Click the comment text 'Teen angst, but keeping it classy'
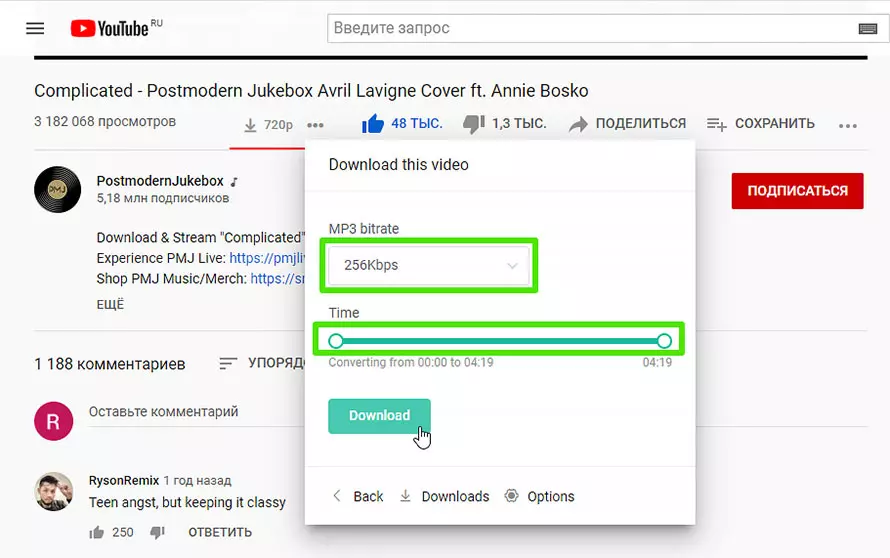The width and height of the screenshot is (890, 558). click(187, 502)
